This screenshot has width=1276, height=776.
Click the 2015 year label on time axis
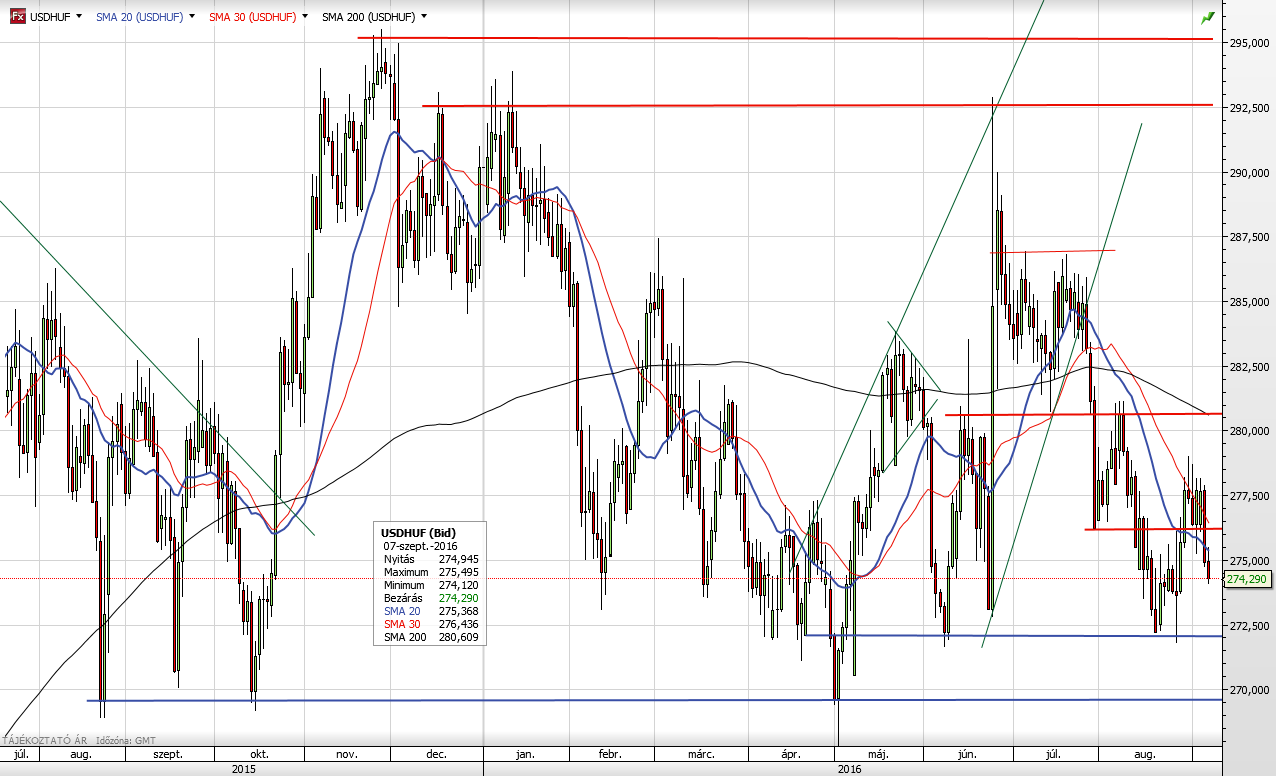243,769
